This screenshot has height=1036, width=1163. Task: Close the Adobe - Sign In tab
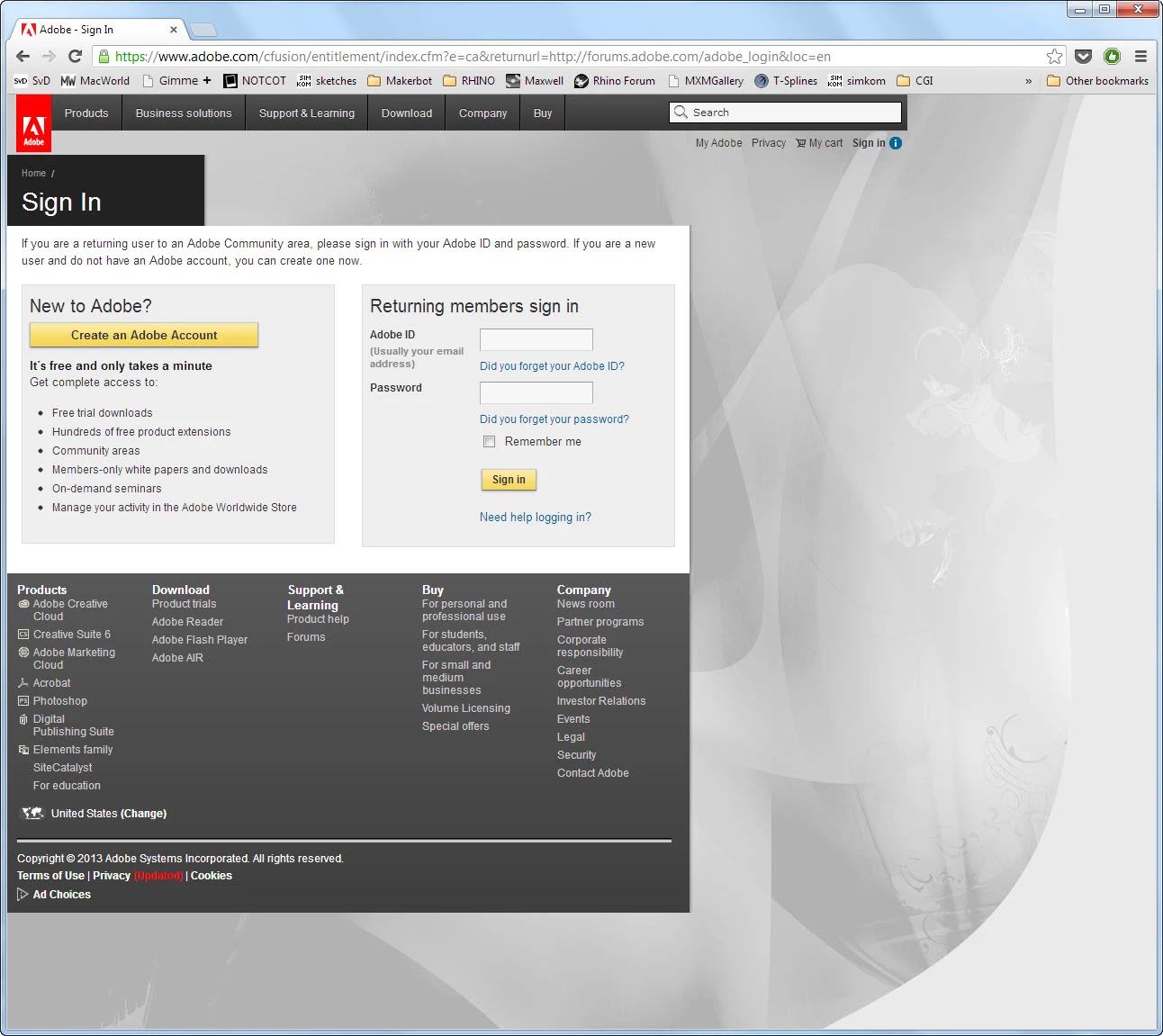point(174,30)
